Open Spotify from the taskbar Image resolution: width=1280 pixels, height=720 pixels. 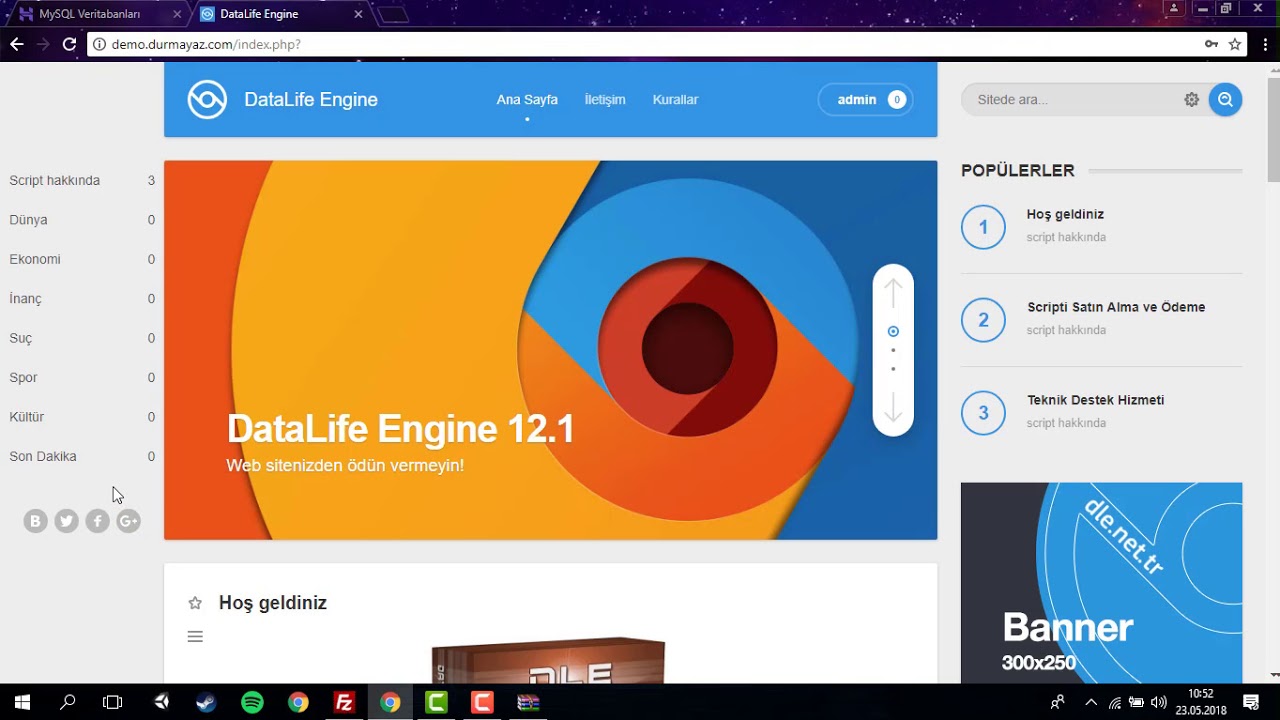[x=252, y=702]
